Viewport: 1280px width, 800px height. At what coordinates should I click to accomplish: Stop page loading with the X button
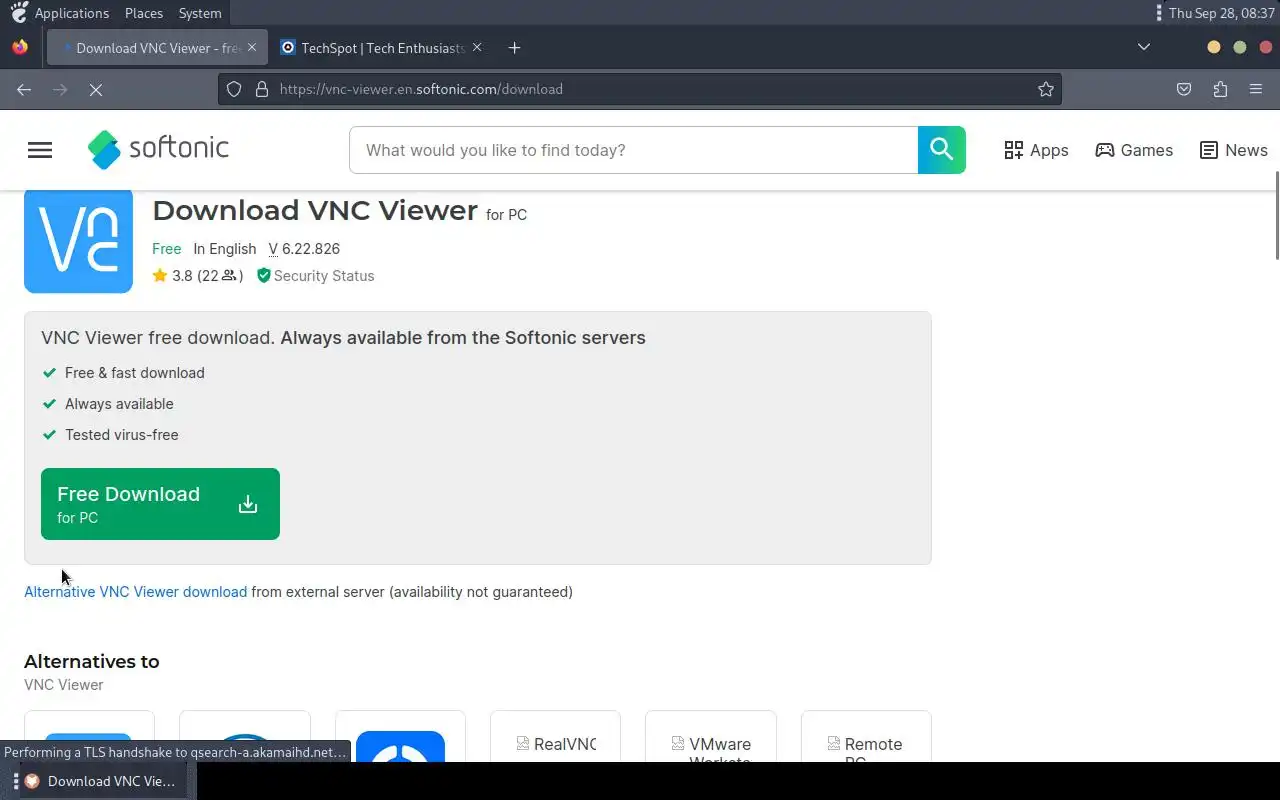(x=96, y=89)
